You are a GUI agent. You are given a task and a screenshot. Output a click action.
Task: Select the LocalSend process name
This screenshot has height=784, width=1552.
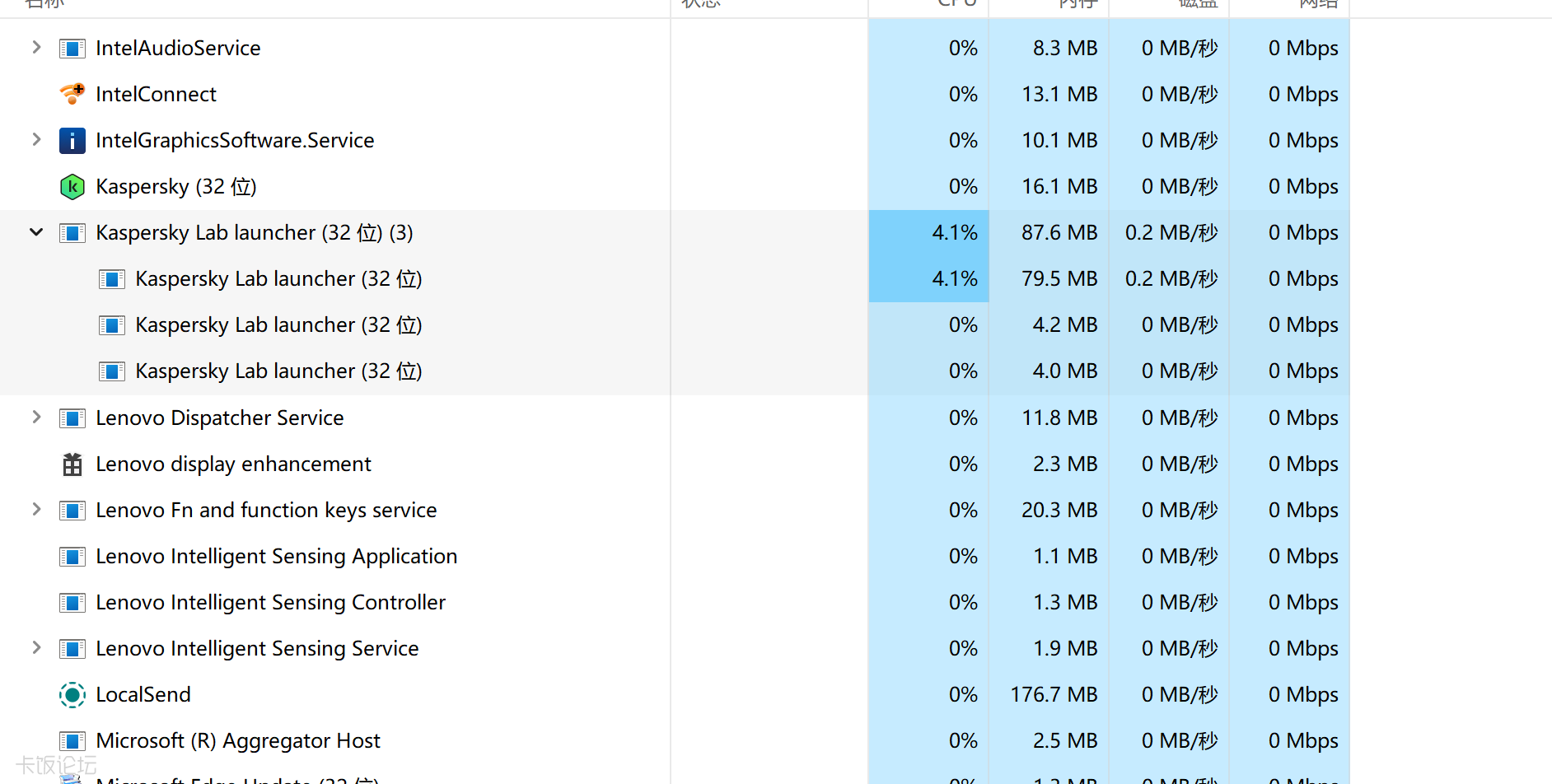pyautogui.click(x=143, y=695)
